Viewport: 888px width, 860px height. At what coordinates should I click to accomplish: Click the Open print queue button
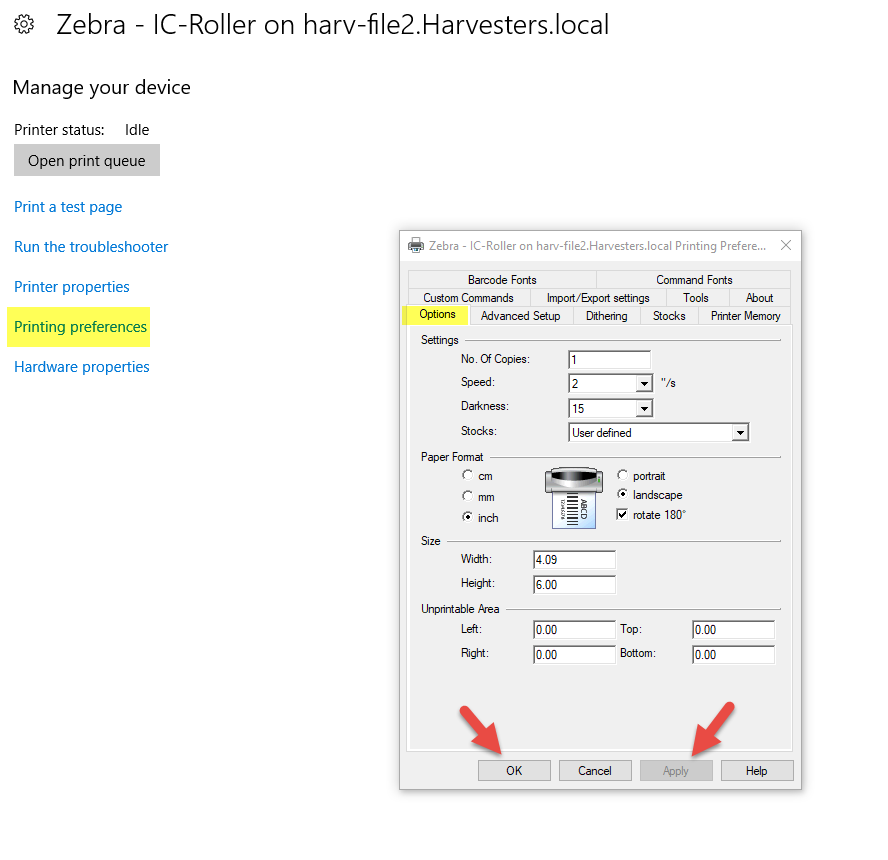tap(87, 161)
